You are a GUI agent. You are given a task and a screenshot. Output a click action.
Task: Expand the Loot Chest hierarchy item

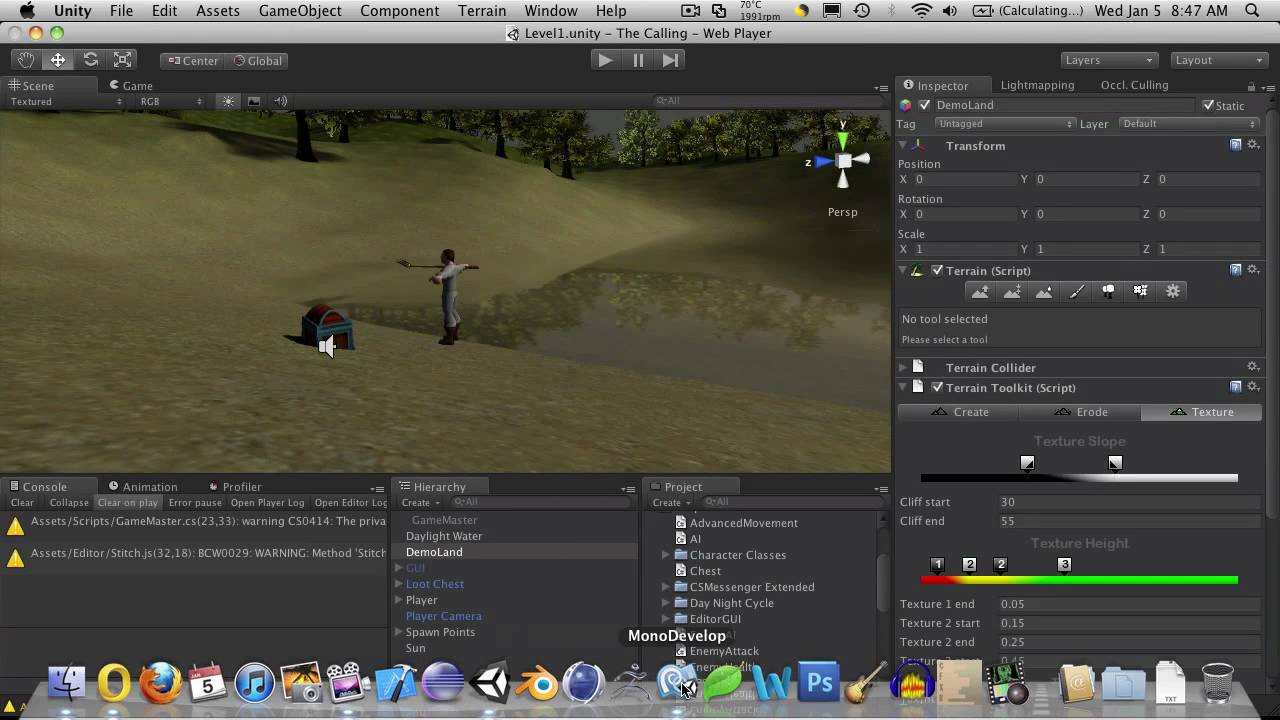pyautogui.click(x=399, y=584)
